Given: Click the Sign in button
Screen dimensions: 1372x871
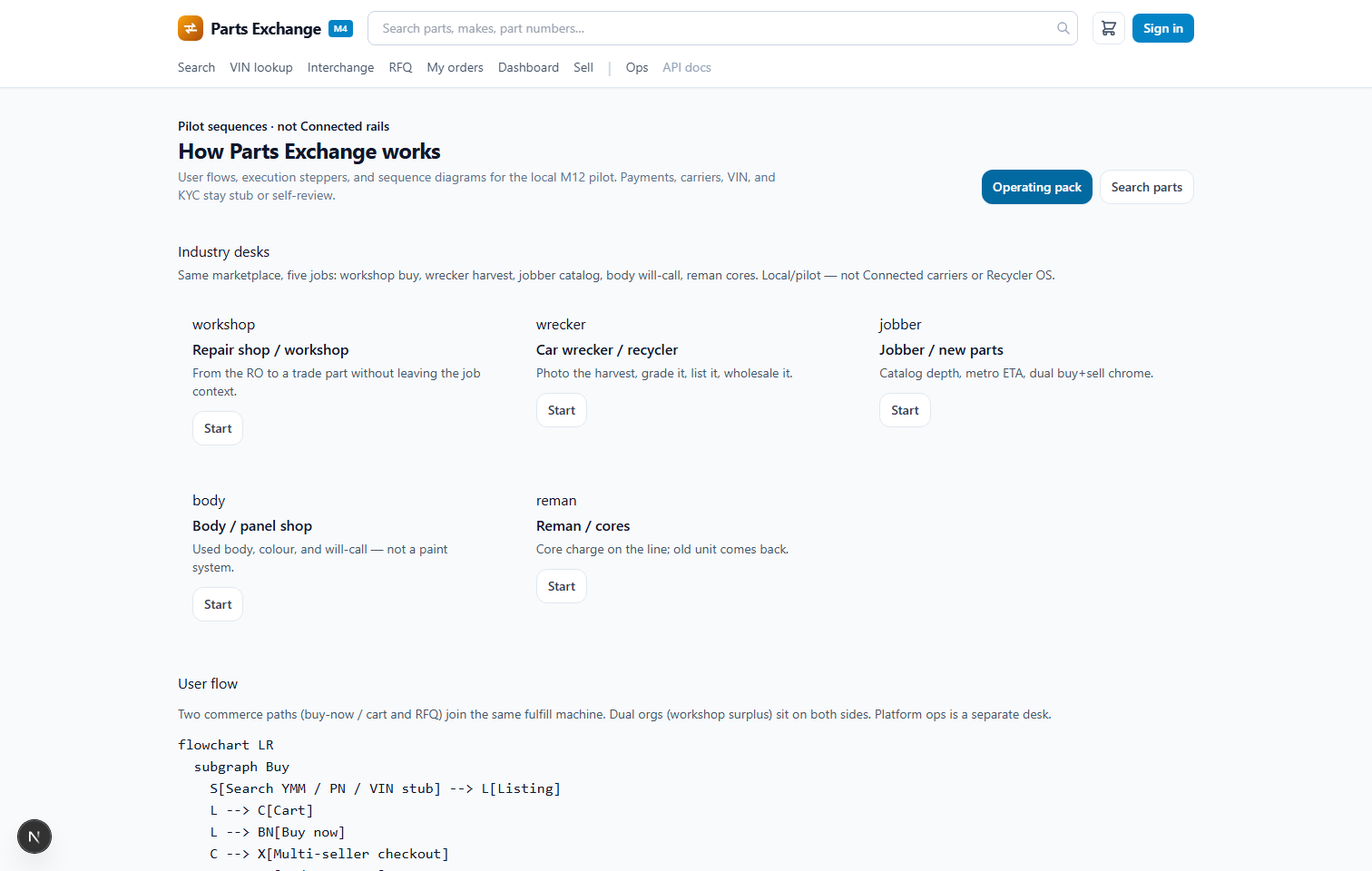Looking at the screenshot, I should pyautogui.click(x=1162, y=28).
